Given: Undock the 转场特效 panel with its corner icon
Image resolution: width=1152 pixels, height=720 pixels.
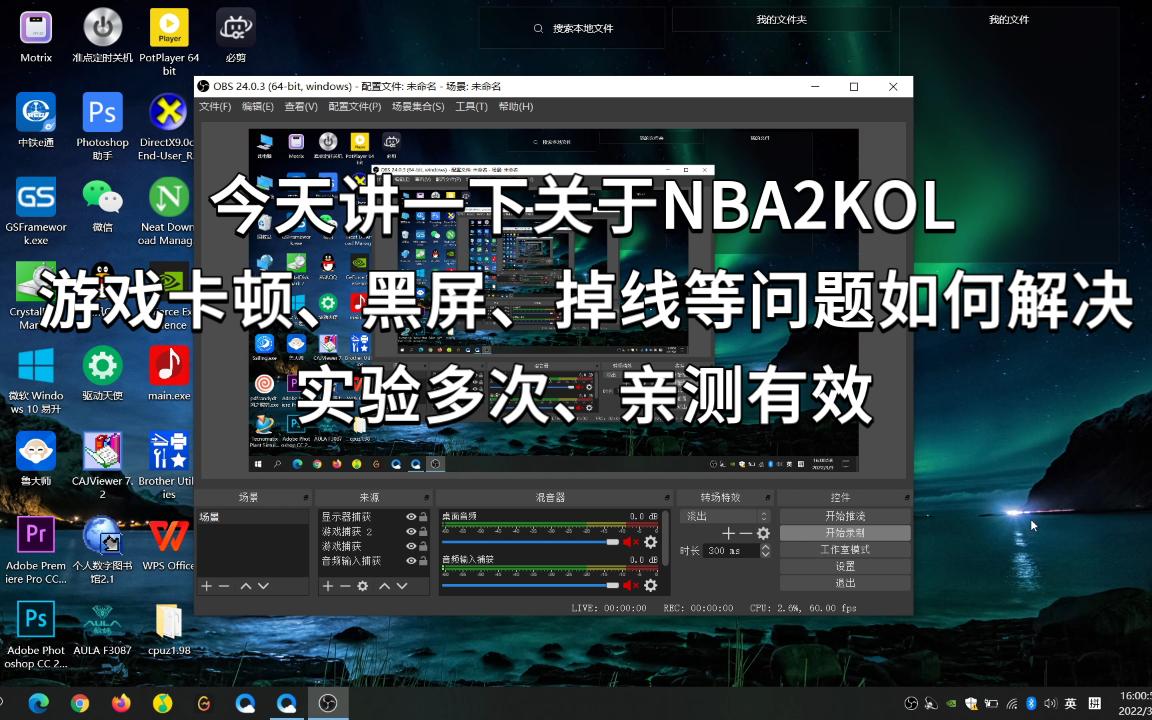Looking at the screenshot, I should coord(768,498).
